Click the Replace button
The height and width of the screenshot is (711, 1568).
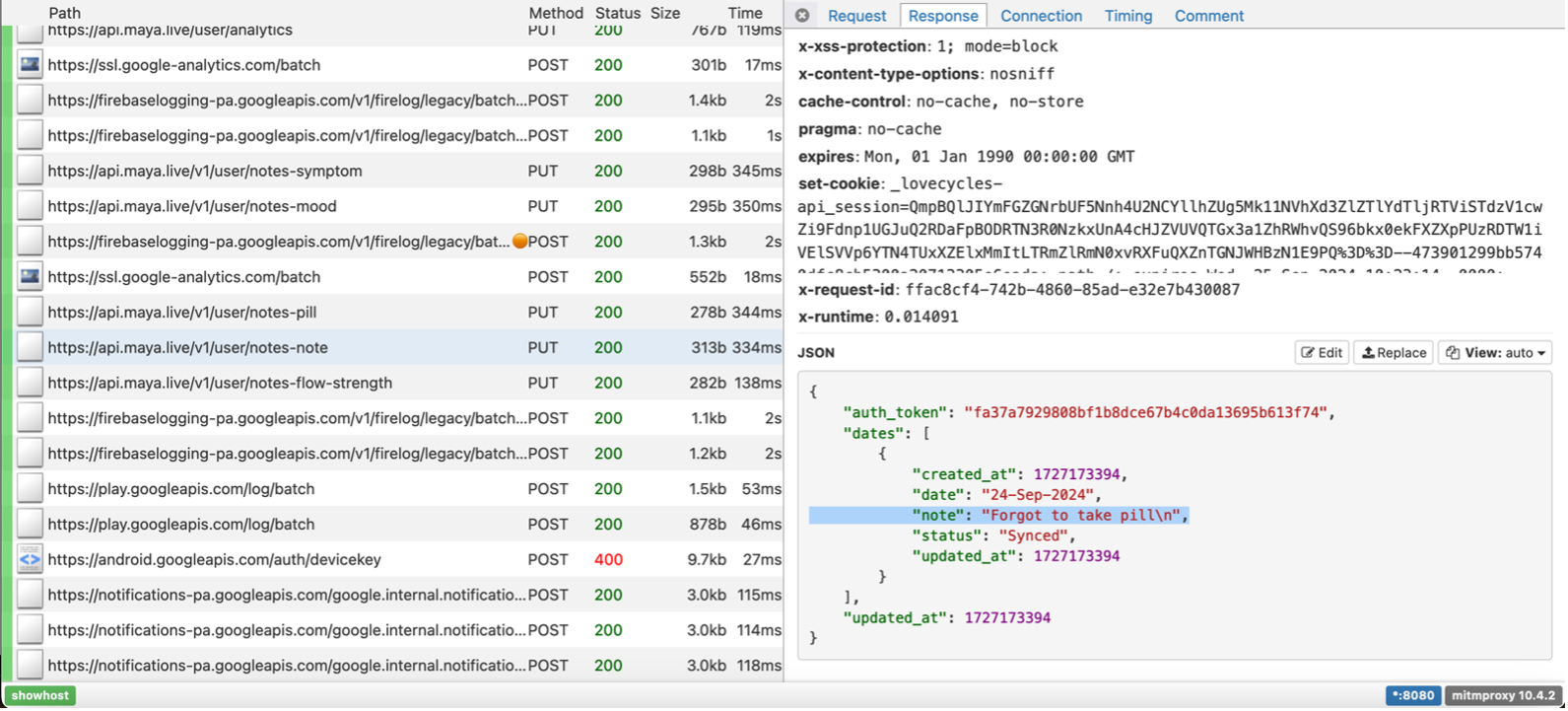tap(1394, 353)
